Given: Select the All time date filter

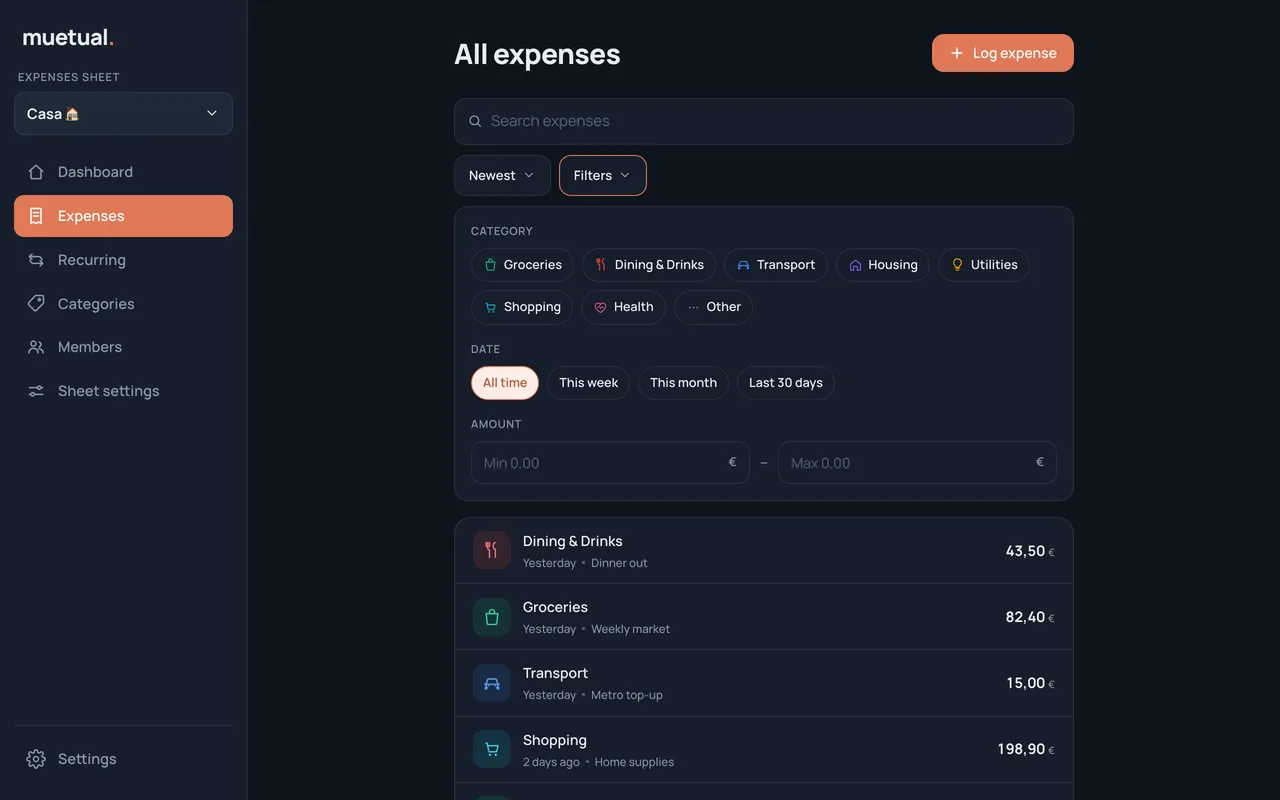Looking at the screenshot, I should coord(505,383).
